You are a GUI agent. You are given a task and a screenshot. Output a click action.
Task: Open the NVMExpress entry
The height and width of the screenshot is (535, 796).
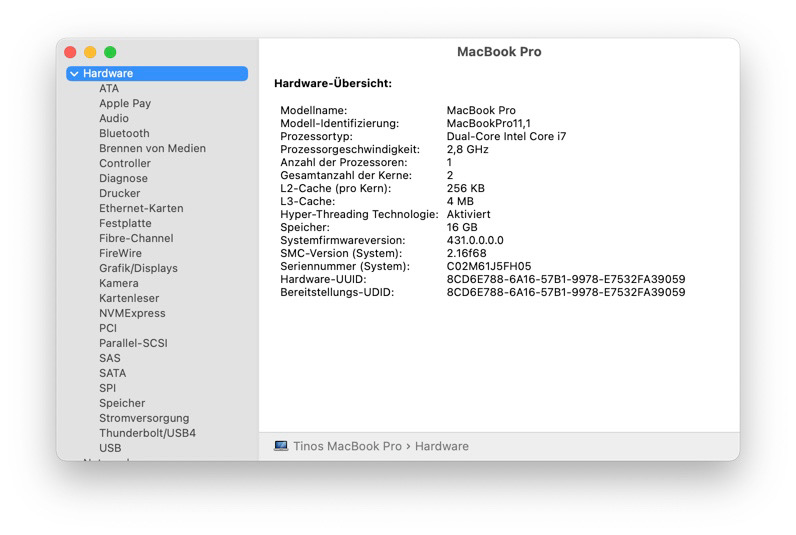132,313
